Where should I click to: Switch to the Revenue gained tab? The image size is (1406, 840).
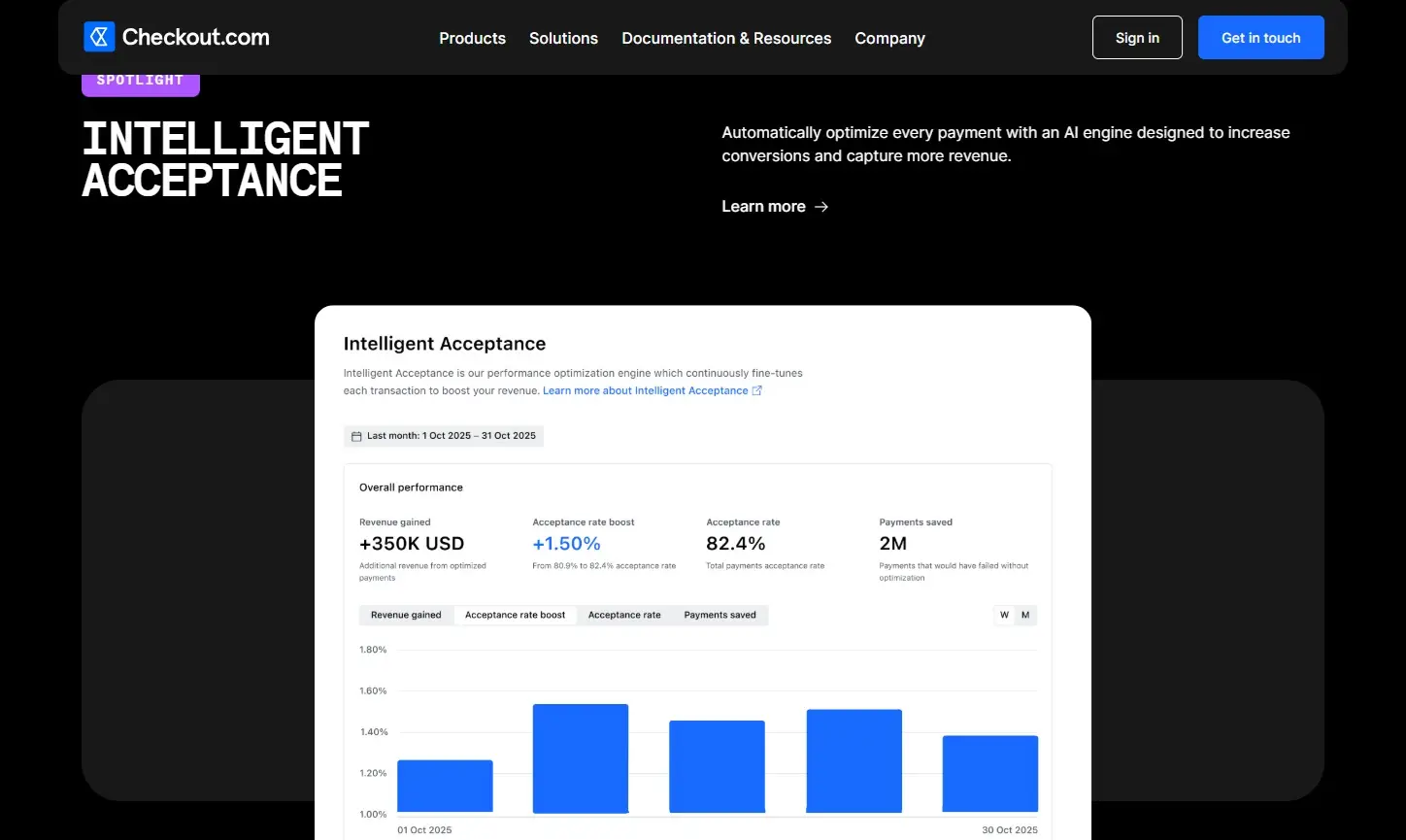406,615
